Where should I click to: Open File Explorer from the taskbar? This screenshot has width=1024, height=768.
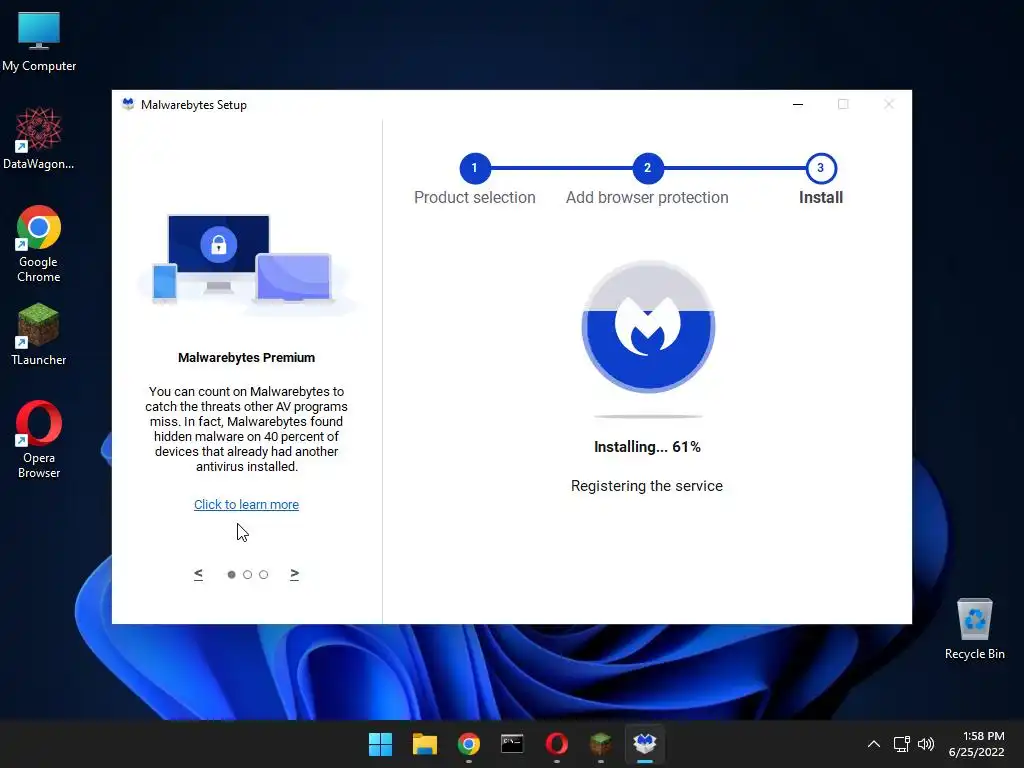(x=424, y=744)
